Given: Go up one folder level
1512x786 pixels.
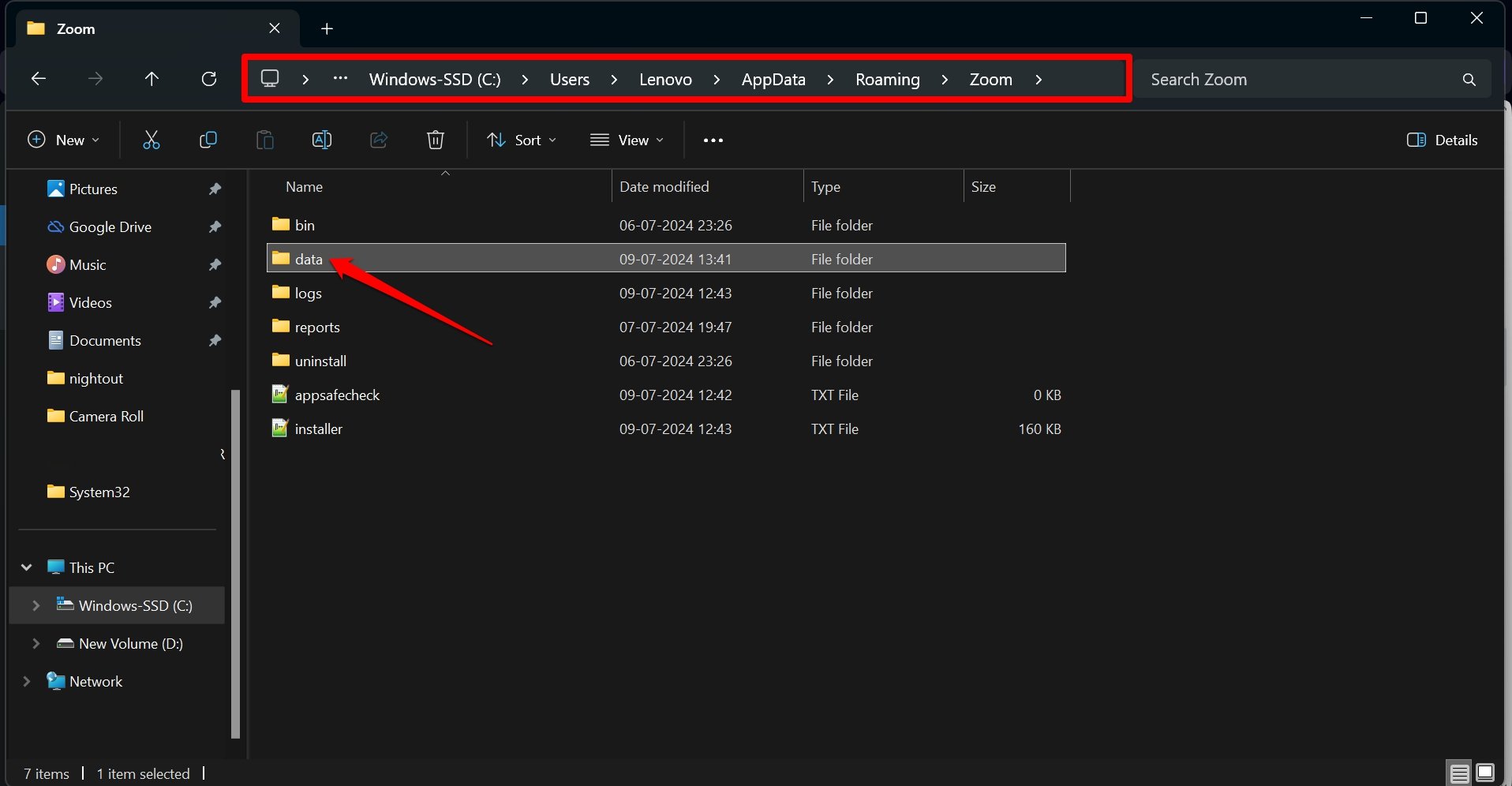Looking at the screenshot, I should (x=152, y=79).
